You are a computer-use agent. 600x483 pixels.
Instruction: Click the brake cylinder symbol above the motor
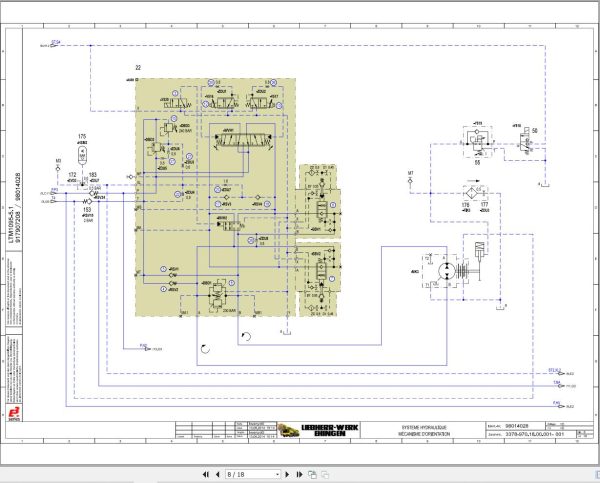click(x=479, y=250)
